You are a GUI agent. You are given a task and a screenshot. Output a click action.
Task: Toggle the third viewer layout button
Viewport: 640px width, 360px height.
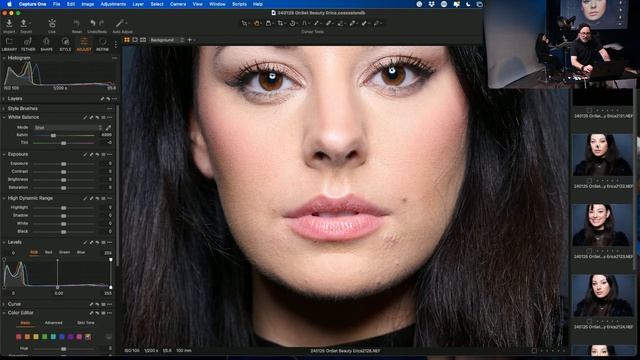pyautogui.click(x=143, y=40)
